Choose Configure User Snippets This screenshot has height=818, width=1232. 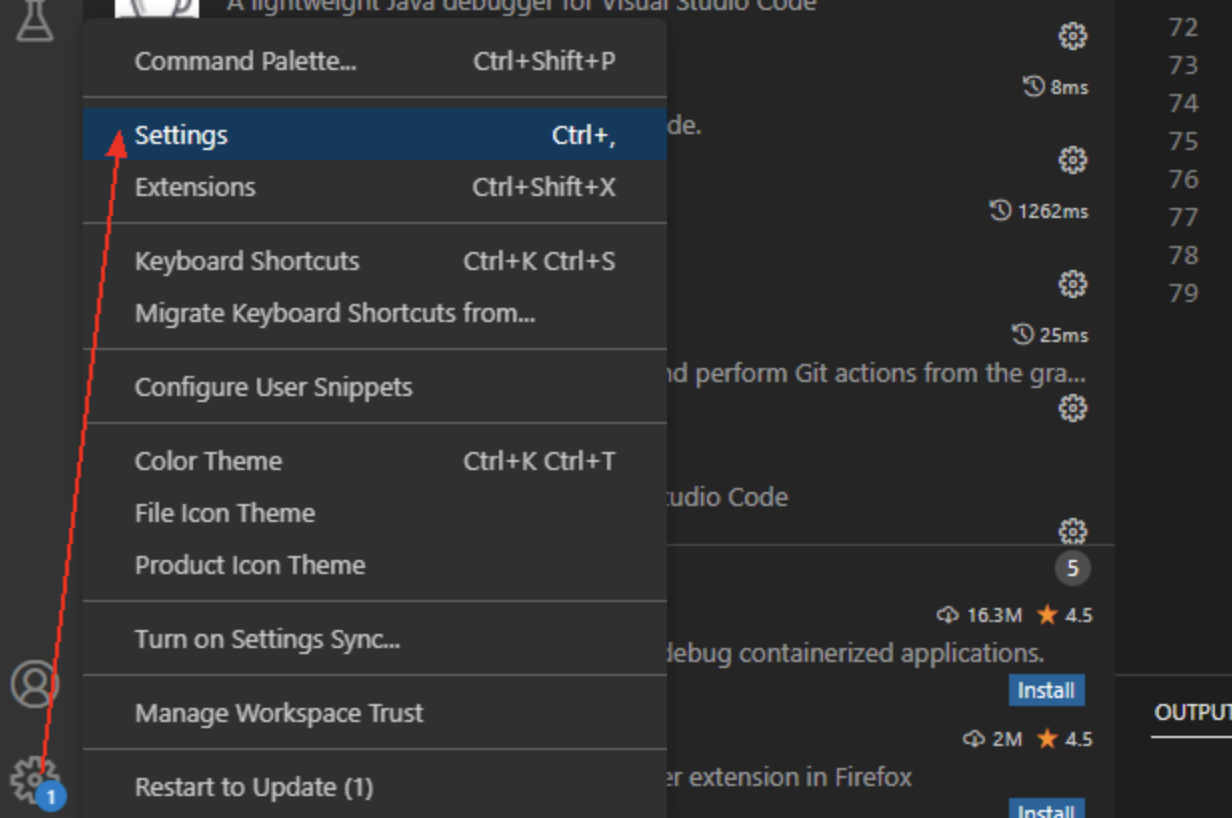click(x=375, y=387)
